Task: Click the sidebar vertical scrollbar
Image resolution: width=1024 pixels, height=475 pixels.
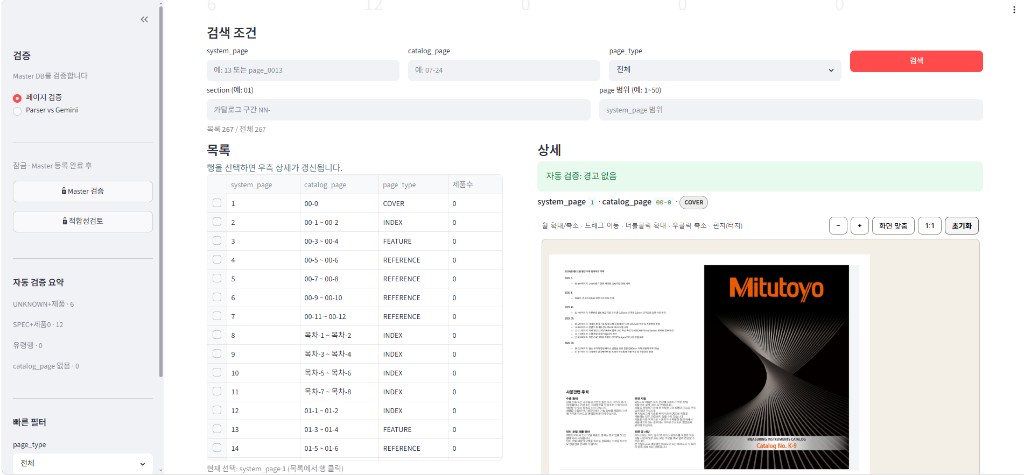Action: tap(161, 189)
